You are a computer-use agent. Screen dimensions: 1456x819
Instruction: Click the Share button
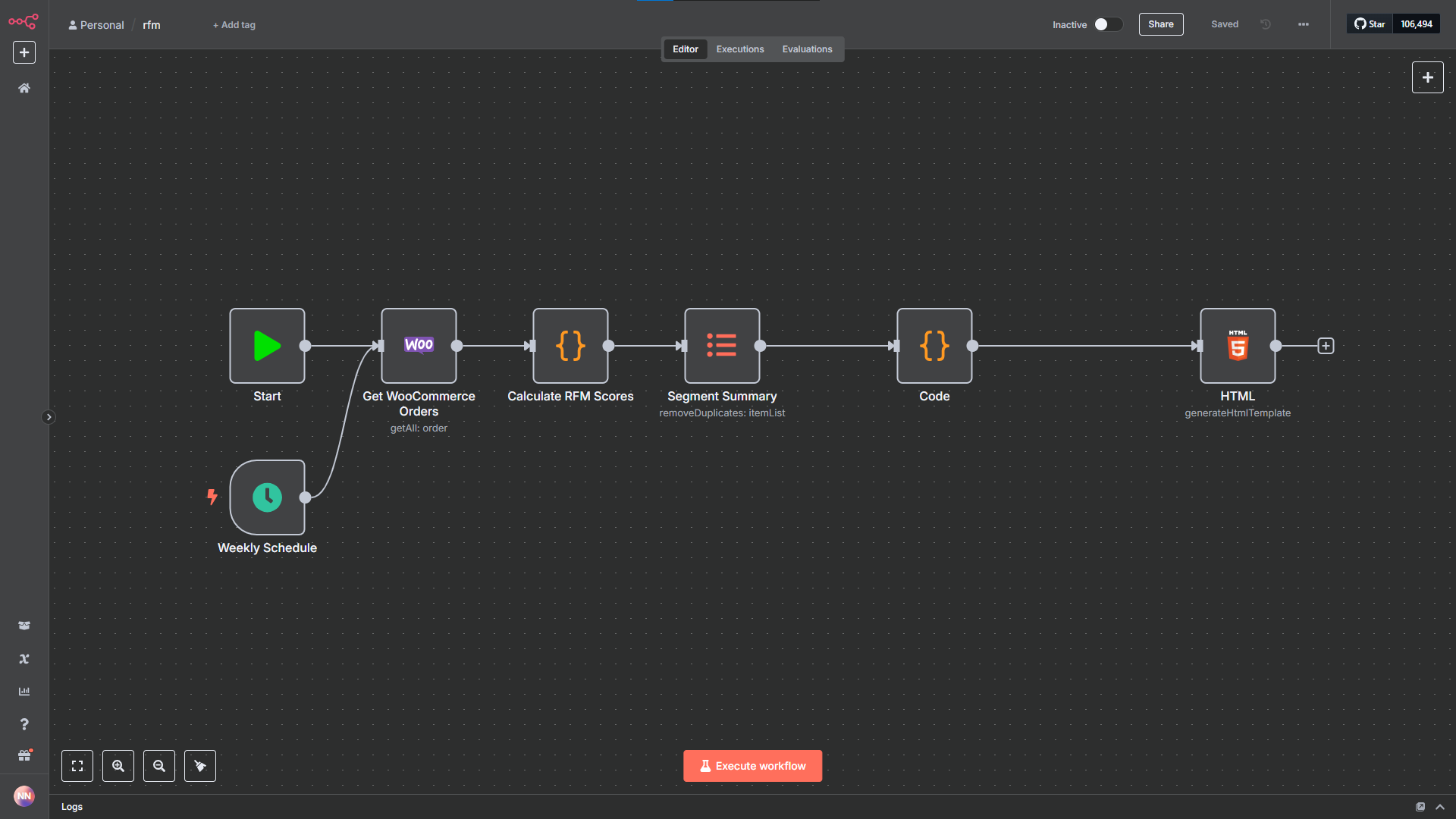[1160, 24]
